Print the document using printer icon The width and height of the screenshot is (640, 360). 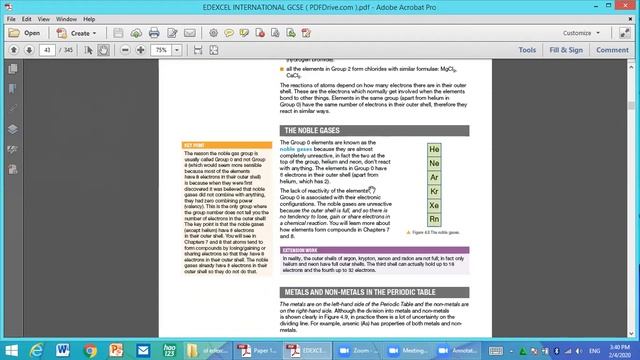tap(154, 33)
